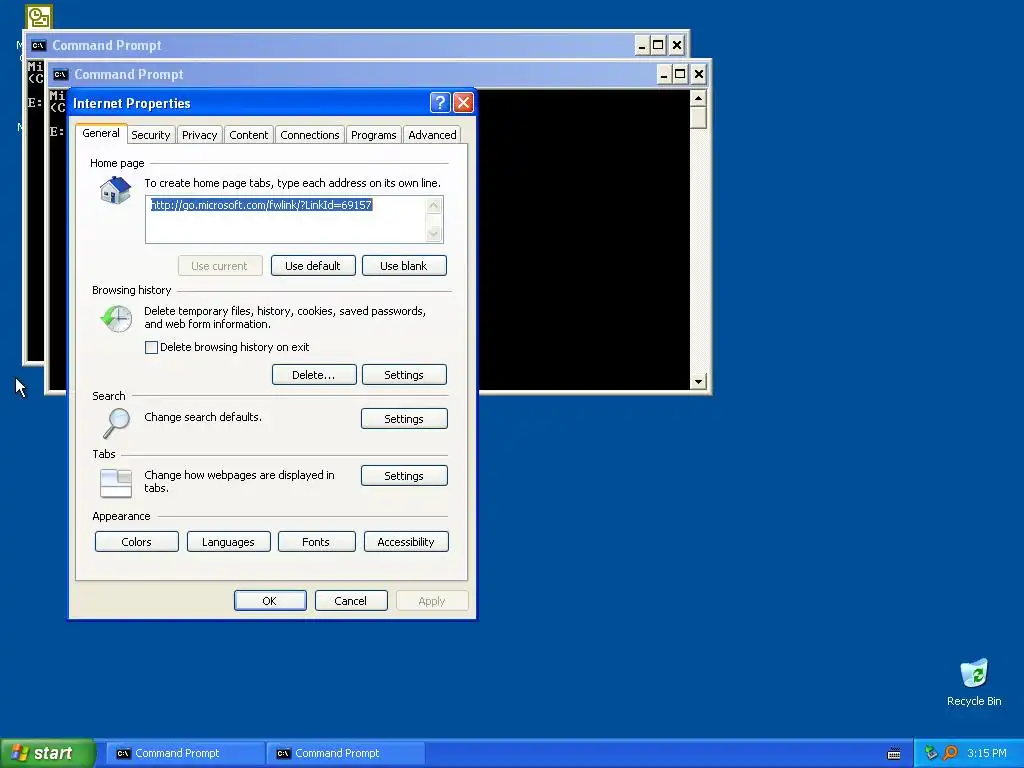Click Command Prompt scrollbar up arrow

point(698,98)
